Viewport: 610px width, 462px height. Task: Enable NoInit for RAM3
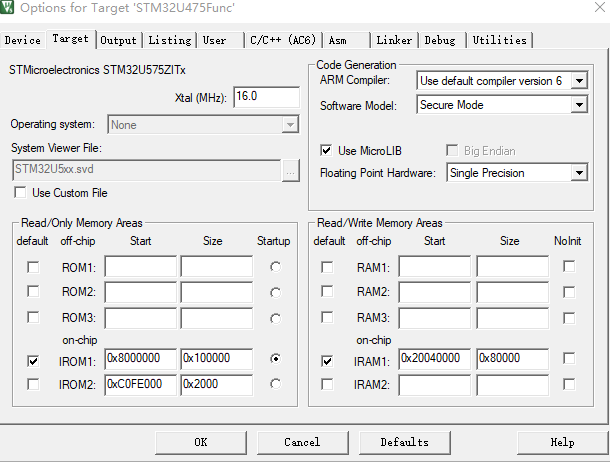[569, 318]
